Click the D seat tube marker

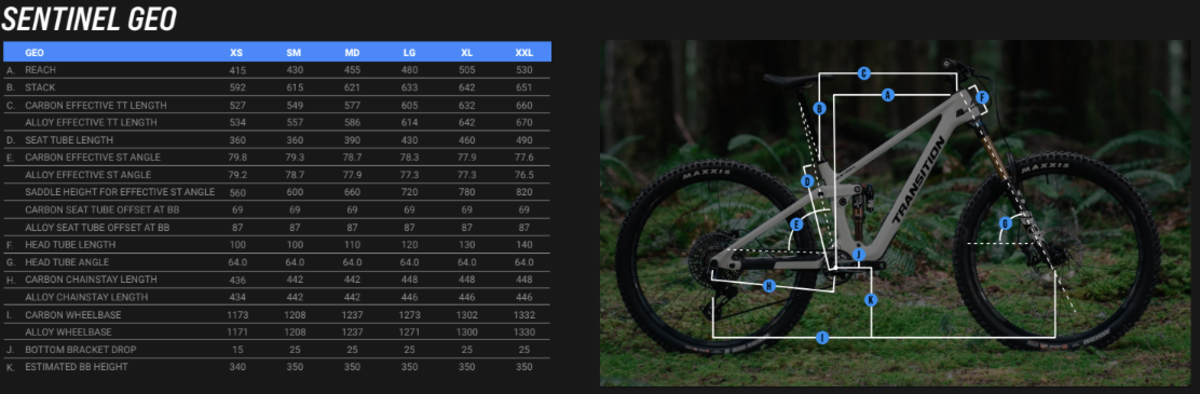[807, 181]
